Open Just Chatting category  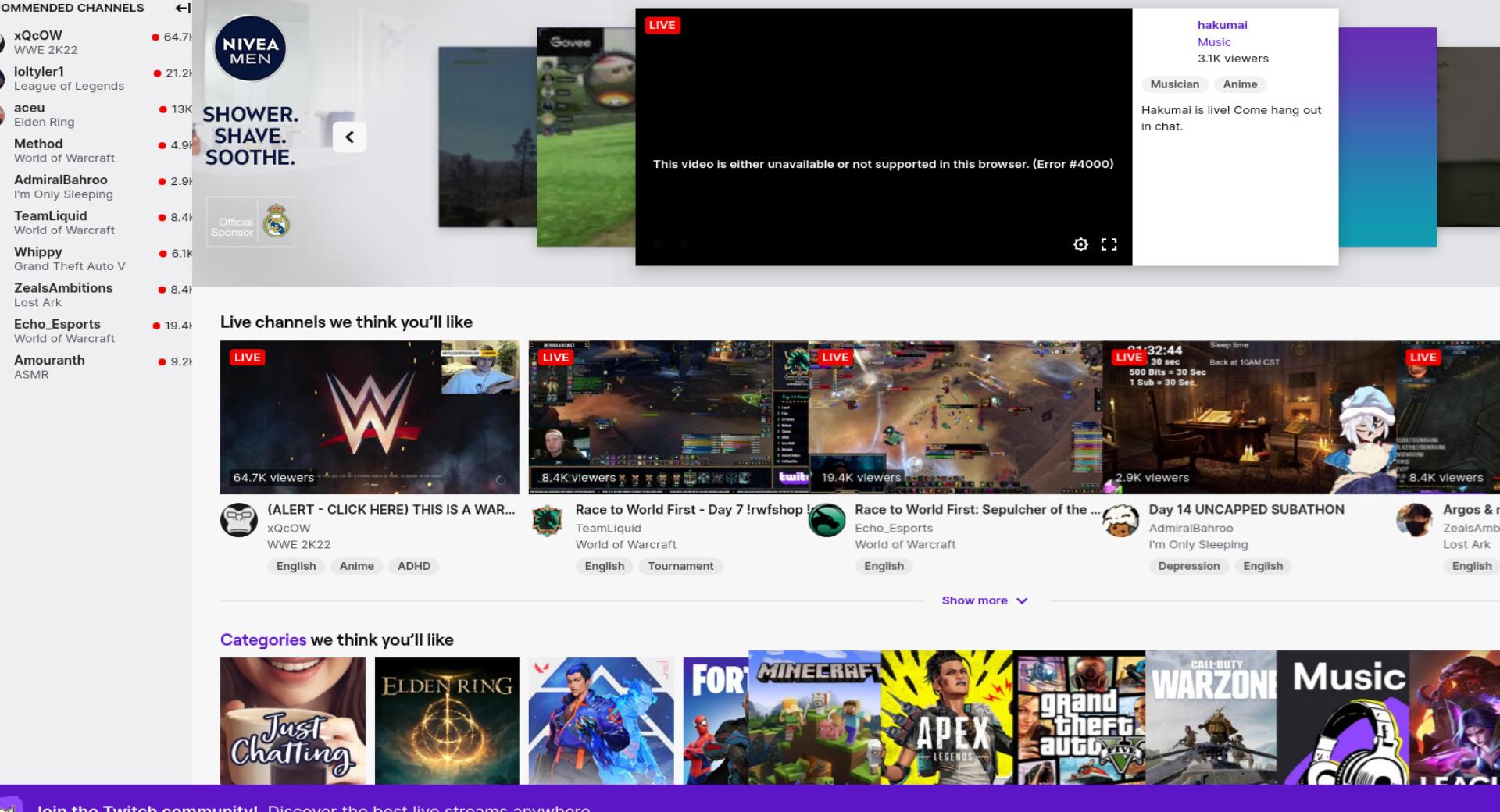point(293,721)
